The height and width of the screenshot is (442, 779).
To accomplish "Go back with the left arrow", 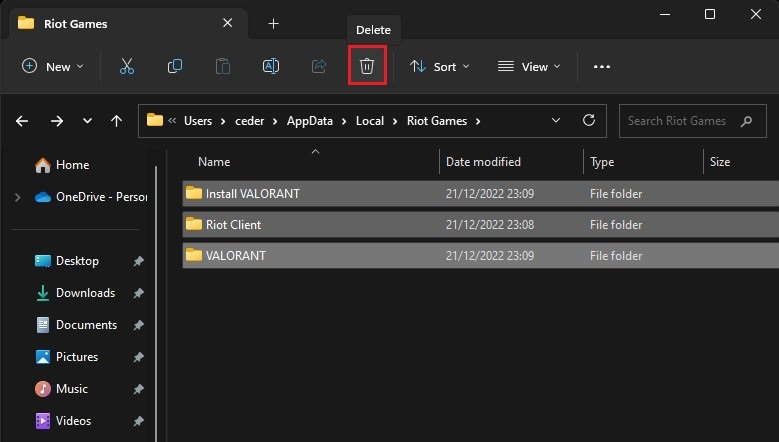I will 22,121.
